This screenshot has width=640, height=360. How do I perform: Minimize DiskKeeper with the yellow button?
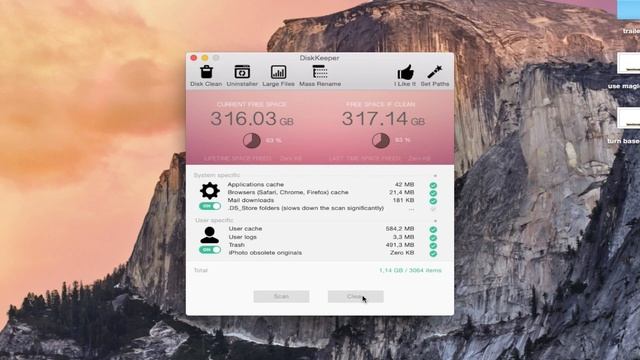click(x=205, y=58)
